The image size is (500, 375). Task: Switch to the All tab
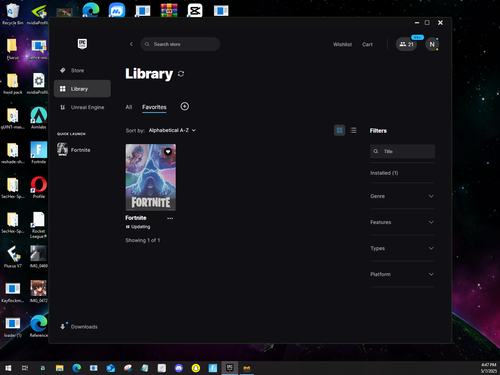click(x=129, y=107)
